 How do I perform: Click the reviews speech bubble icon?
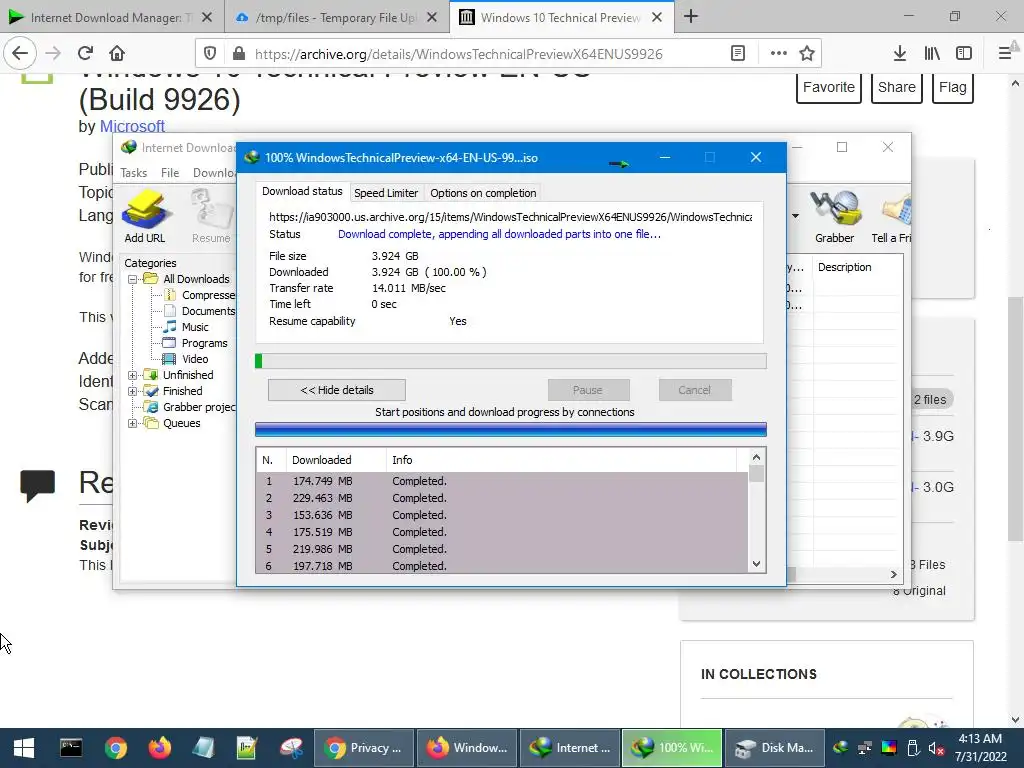(x=37, y=485)
